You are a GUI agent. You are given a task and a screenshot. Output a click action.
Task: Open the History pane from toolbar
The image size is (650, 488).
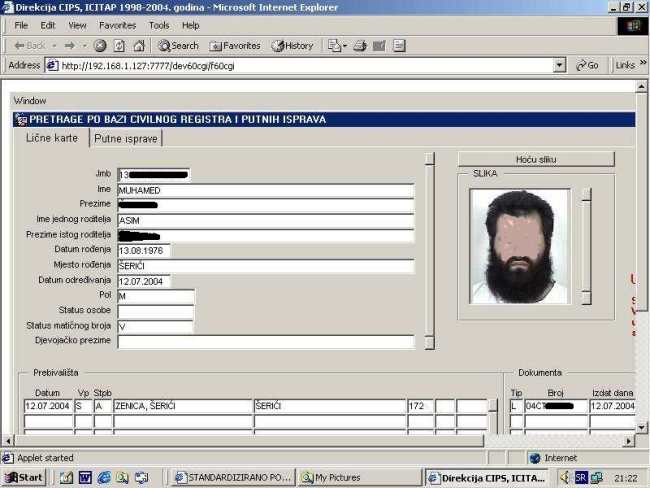tap(292, 46)
